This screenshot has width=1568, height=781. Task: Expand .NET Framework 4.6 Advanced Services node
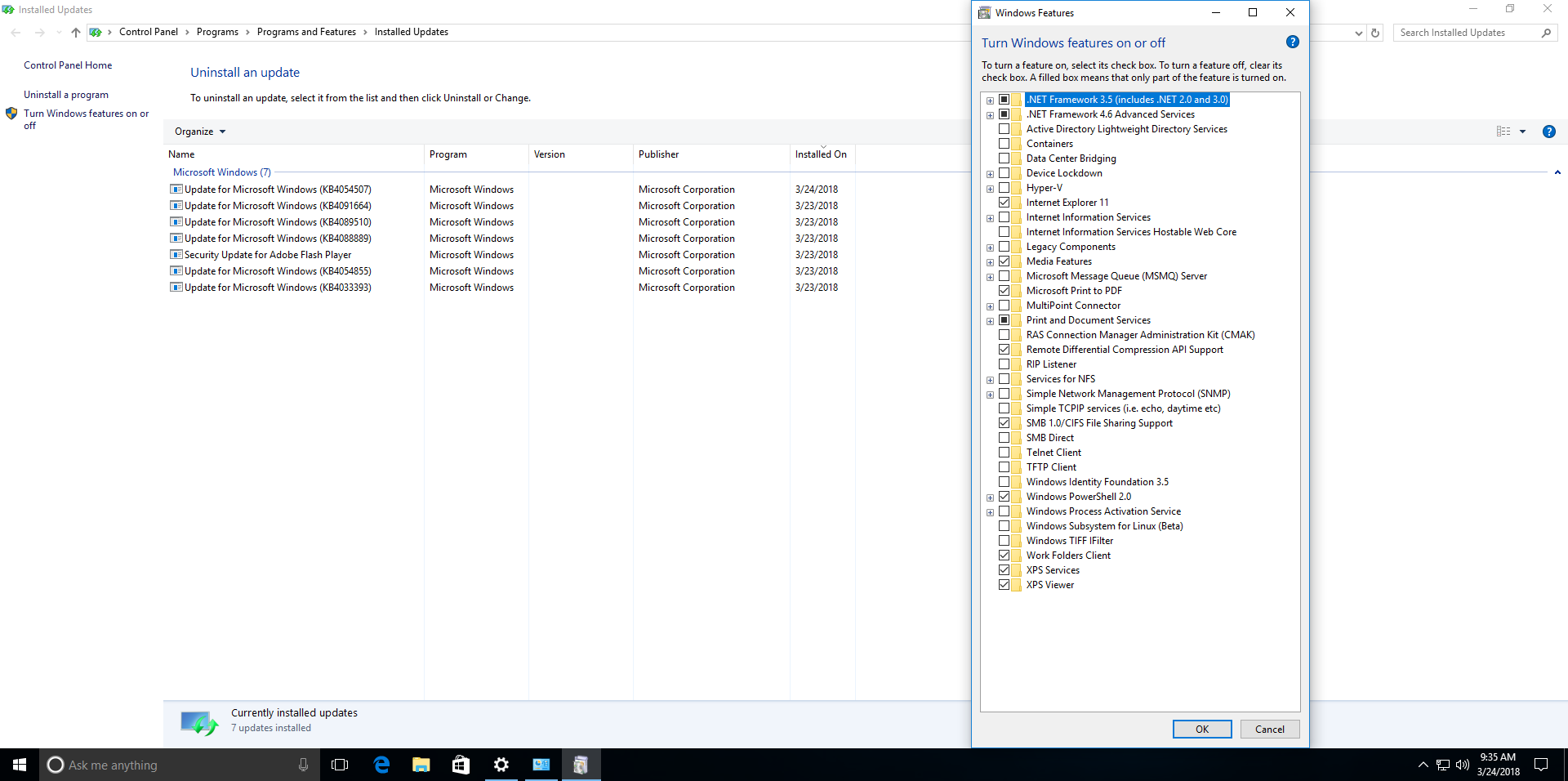(x=990, y=115)
